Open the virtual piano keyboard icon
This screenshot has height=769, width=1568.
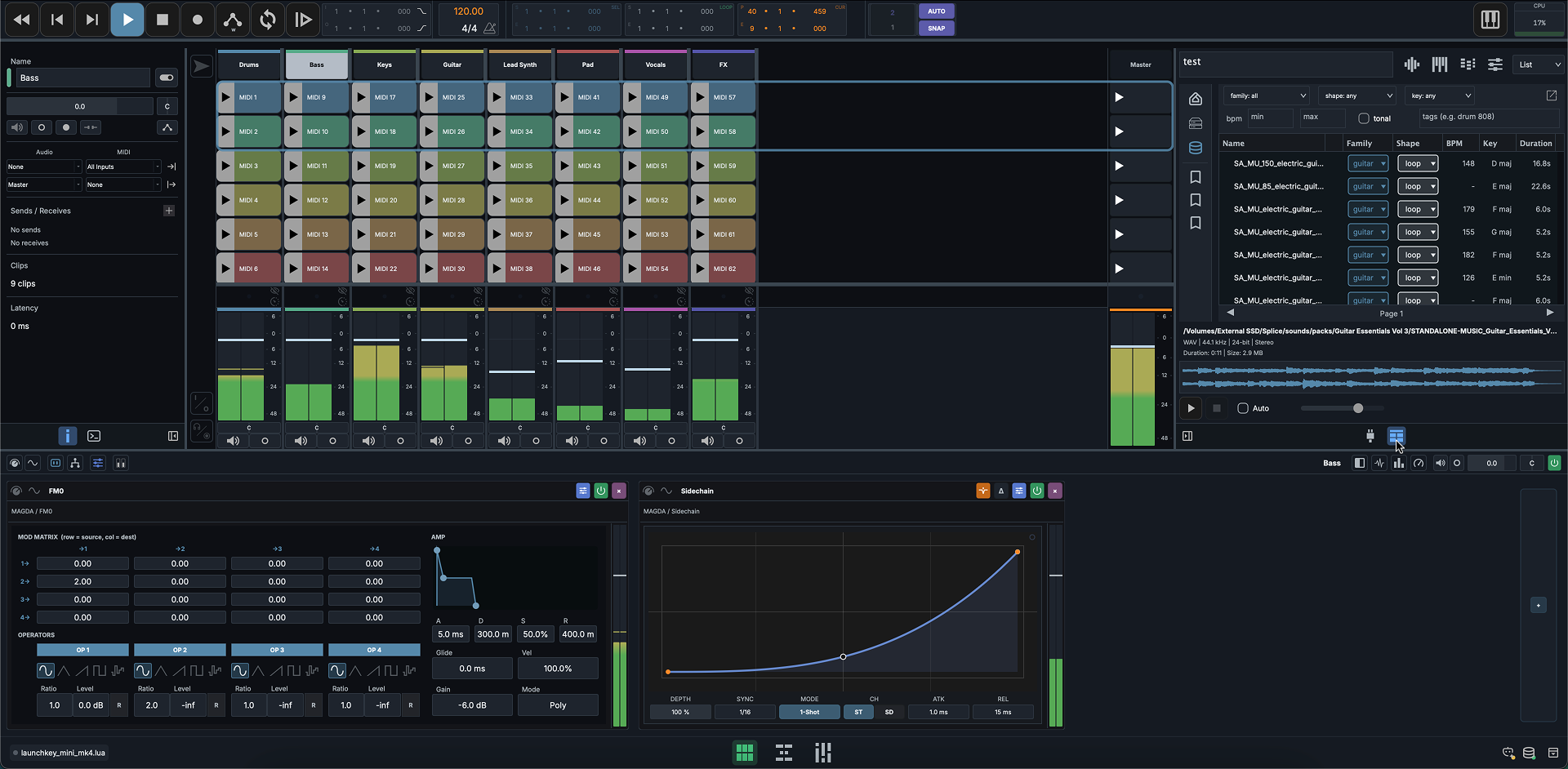pyautogui.click(x=1490, y=20)
